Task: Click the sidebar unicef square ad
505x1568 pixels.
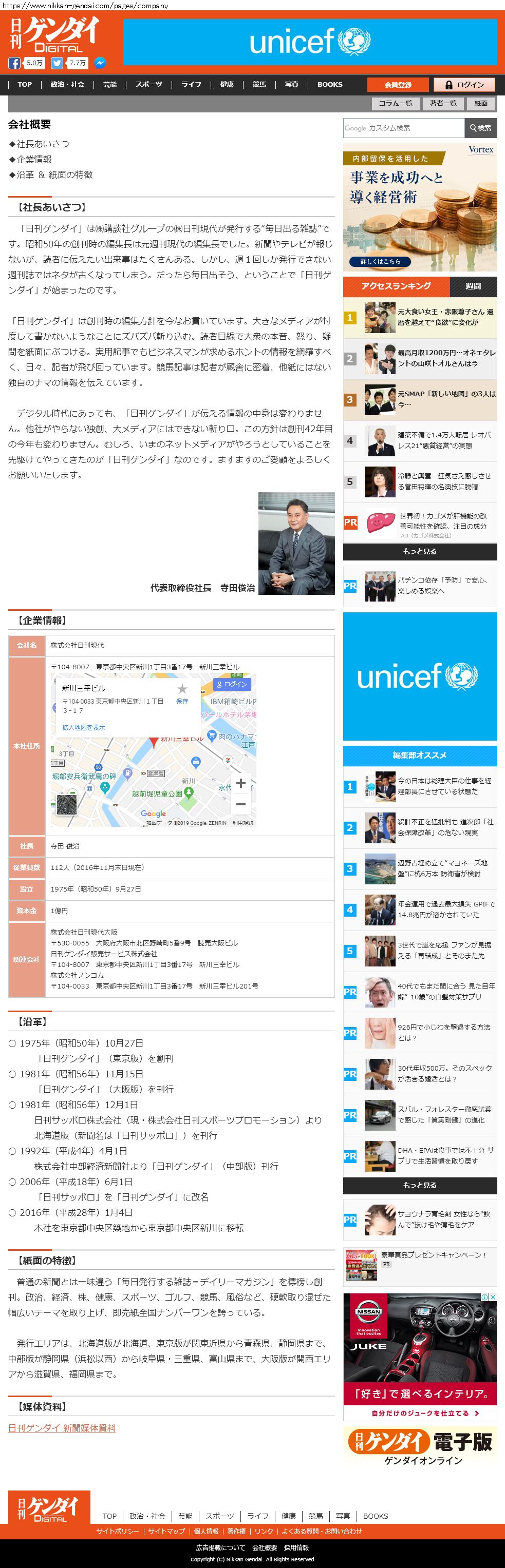Action: point(420,676)
